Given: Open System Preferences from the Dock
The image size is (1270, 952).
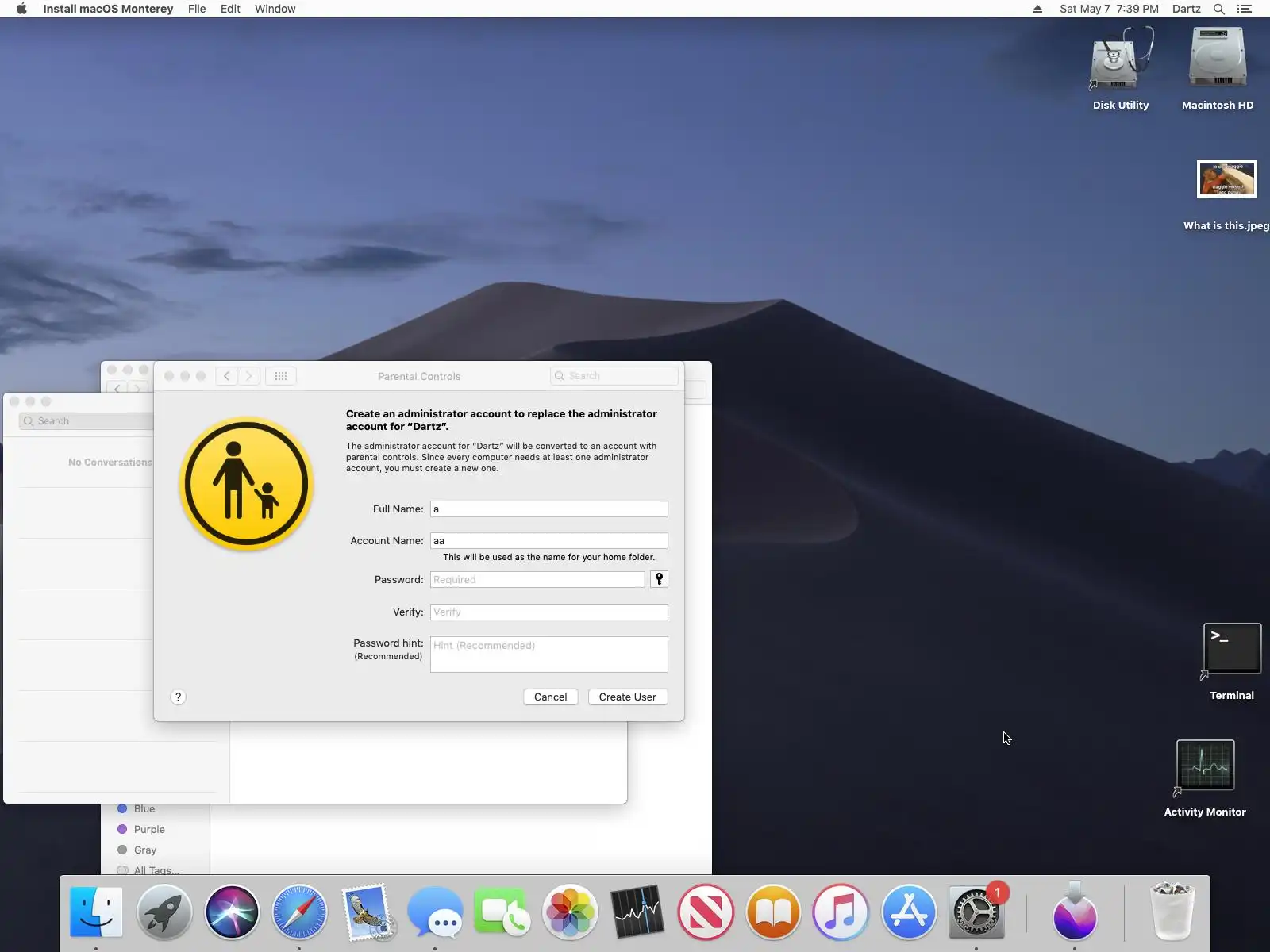Looking at the screenshot, I should click(976, 912).
